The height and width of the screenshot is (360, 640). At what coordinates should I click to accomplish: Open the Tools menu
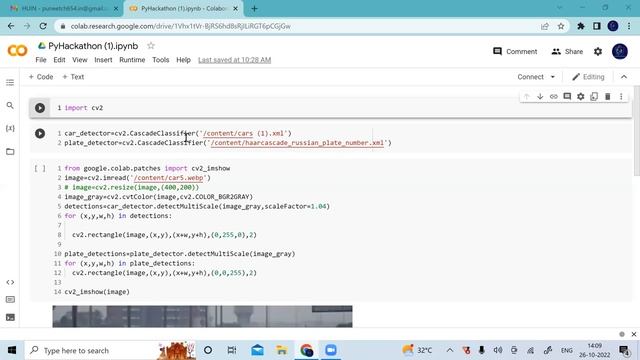point(161,60)
